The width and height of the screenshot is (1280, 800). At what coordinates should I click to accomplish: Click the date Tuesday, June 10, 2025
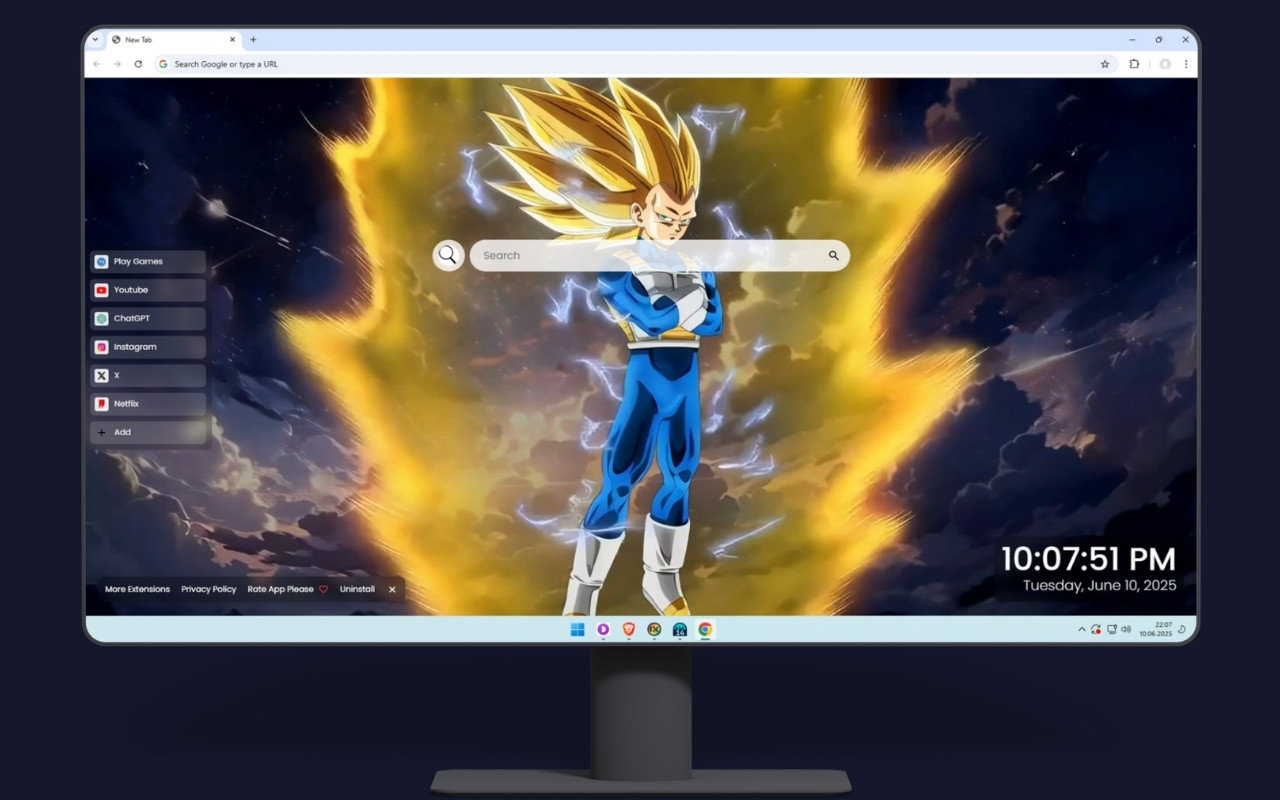point(1100,585)
